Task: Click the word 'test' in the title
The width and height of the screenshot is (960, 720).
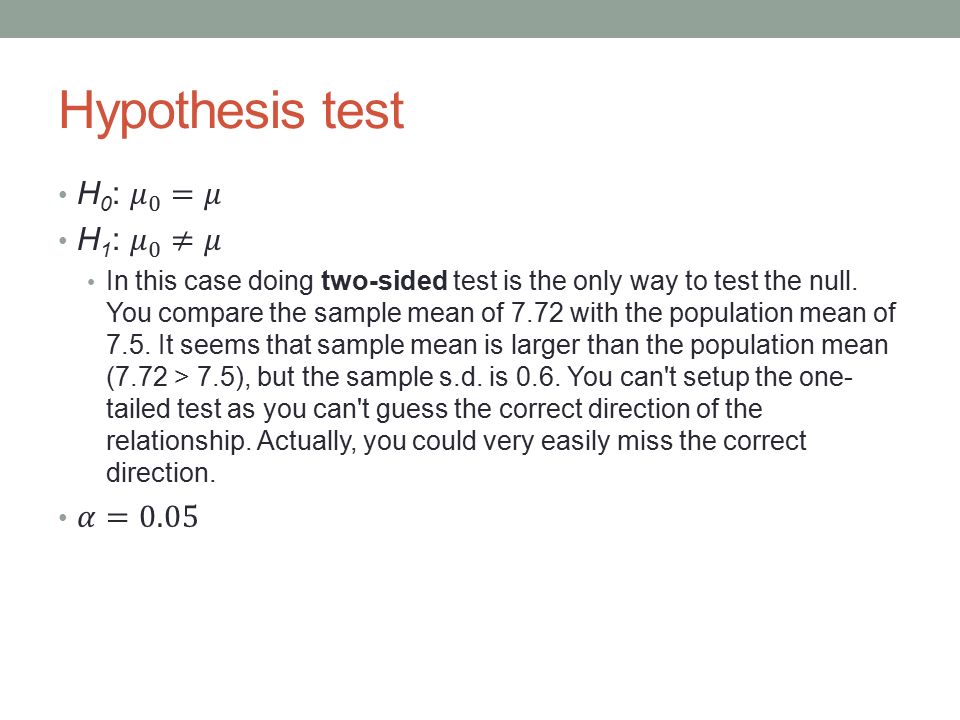Action: click(363, 111)
